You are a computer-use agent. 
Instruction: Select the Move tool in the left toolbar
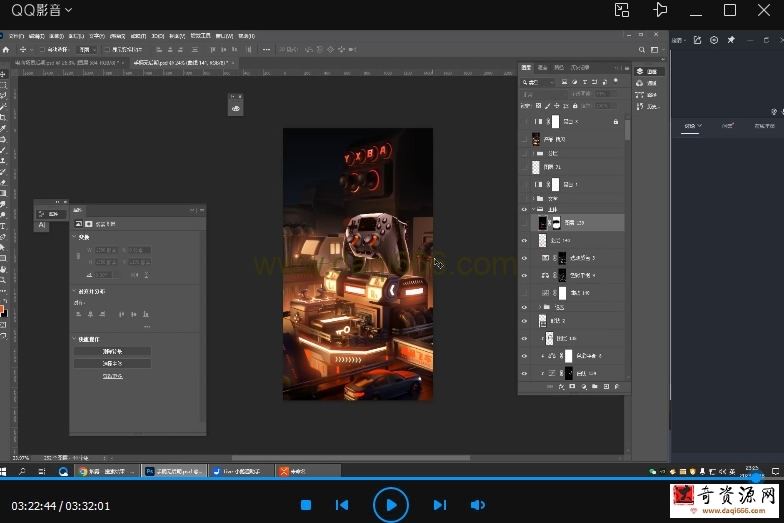pos(3,74)
